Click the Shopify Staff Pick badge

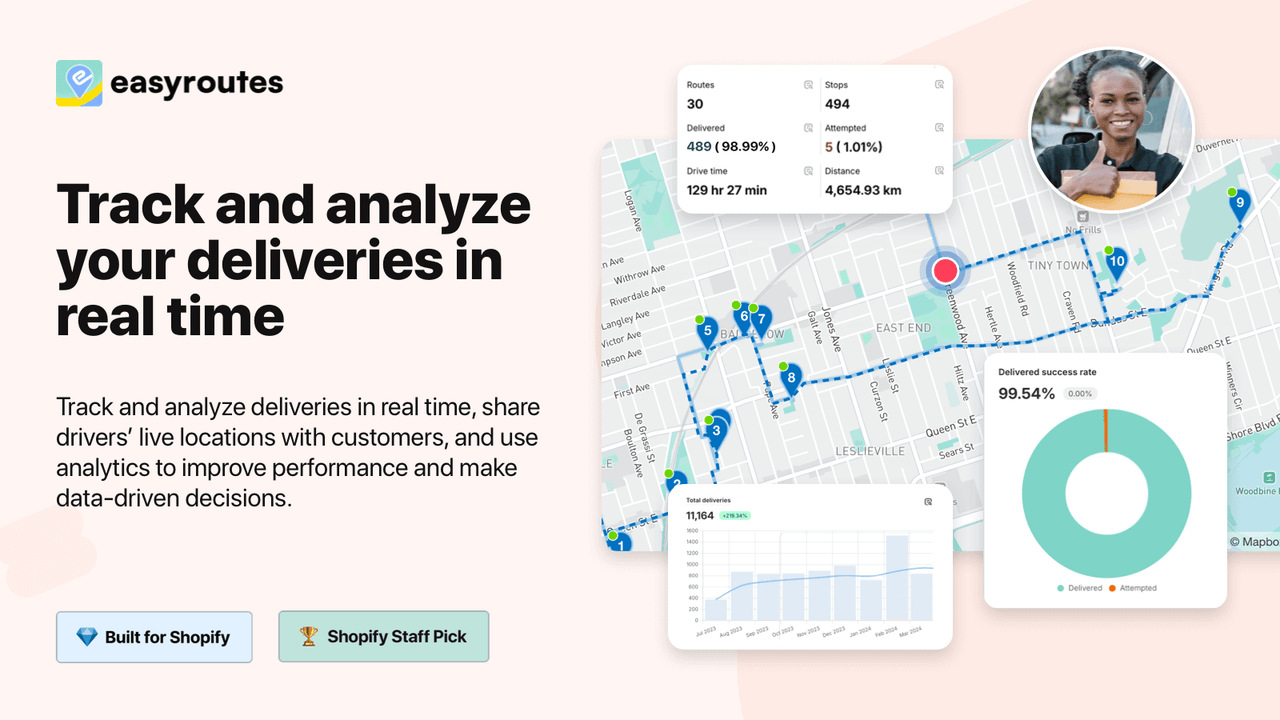[383, 636]
